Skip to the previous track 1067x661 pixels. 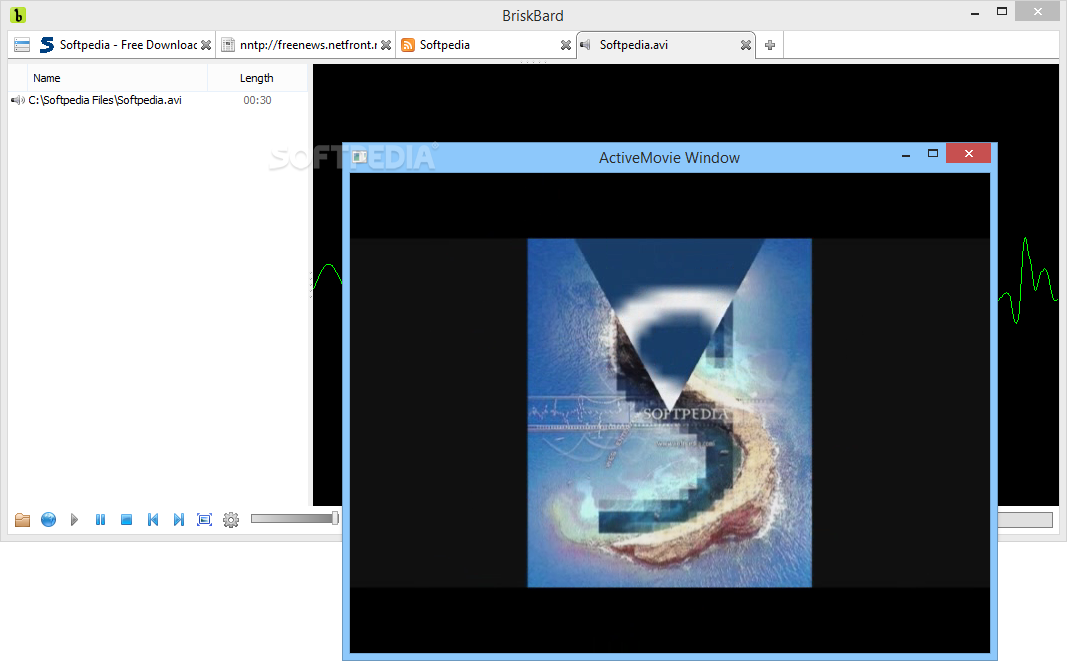(152, 520)
